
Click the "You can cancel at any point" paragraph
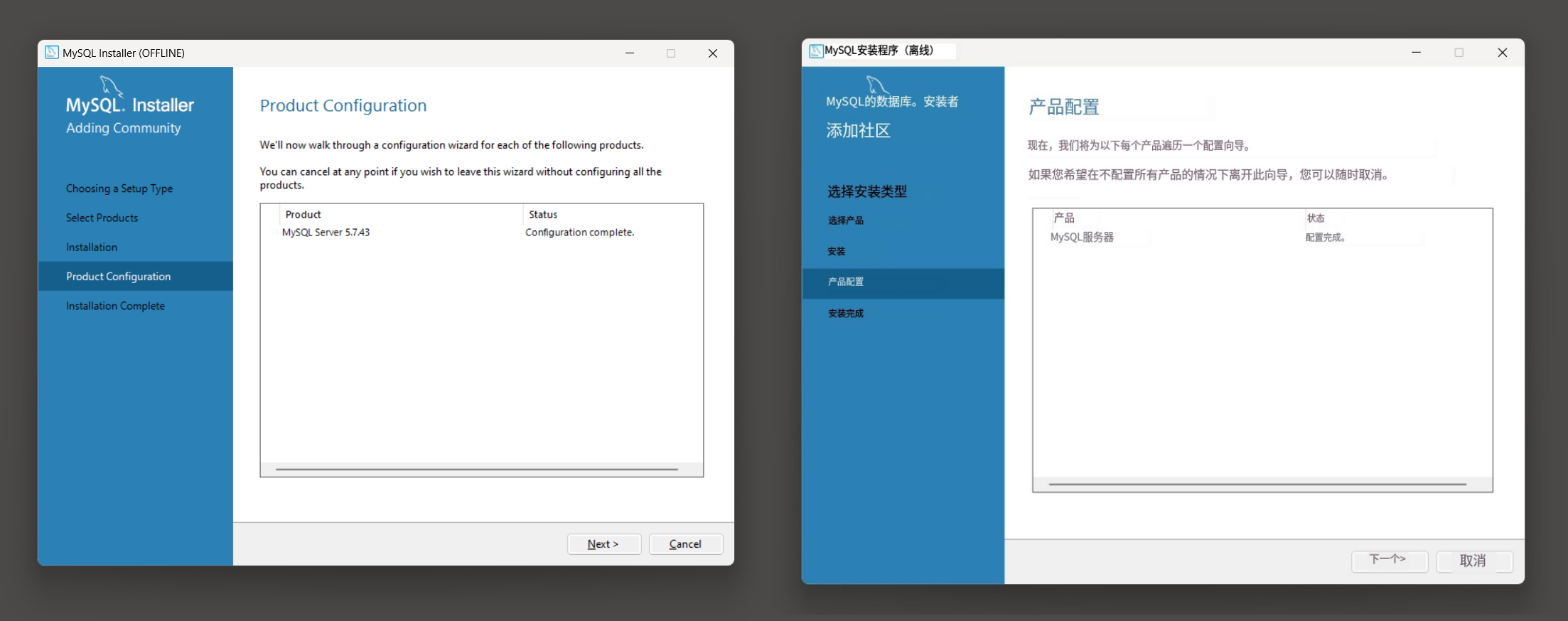pos(461,179)
